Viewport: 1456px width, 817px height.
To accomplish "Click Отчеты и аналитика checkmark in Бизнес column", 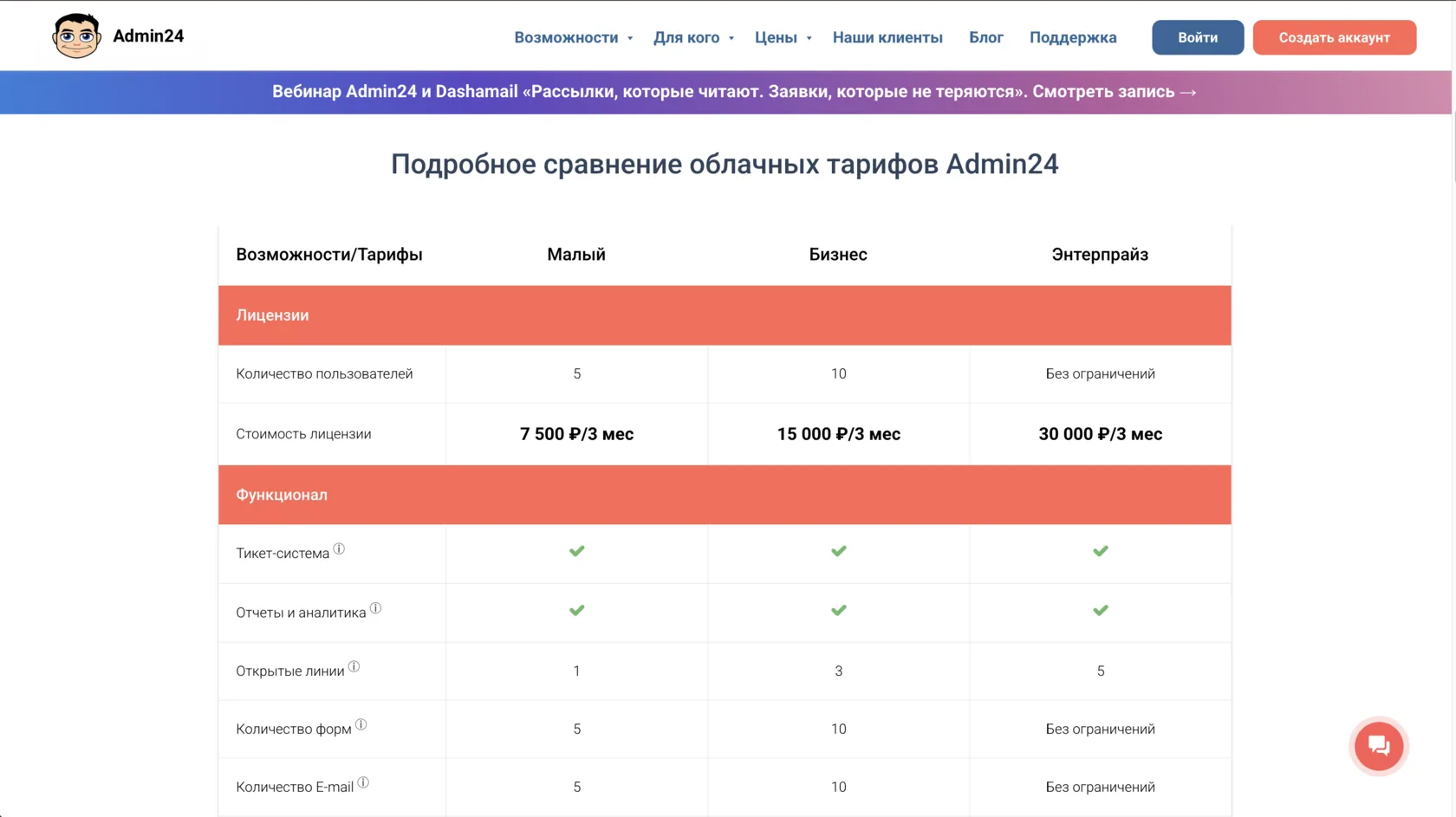I will 838,611.
